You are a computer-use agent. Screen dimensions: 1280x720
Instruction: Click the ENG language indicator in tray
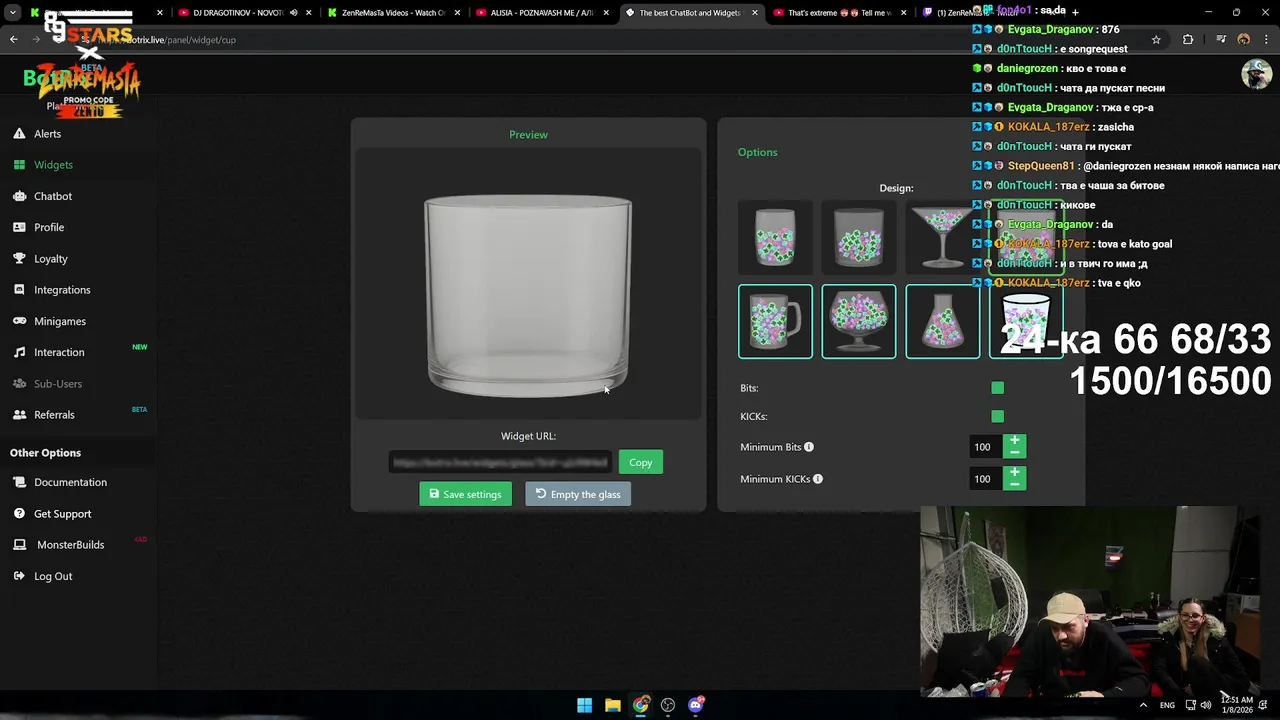1167,705
